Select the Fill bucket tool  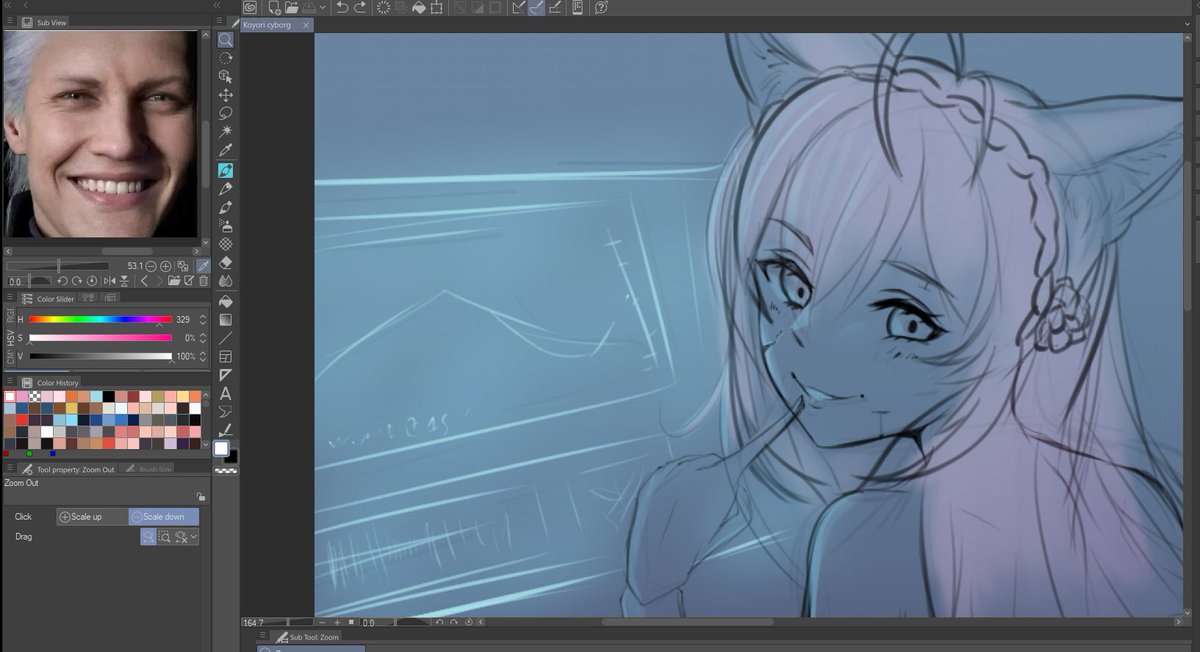click(x=226, y=301)
